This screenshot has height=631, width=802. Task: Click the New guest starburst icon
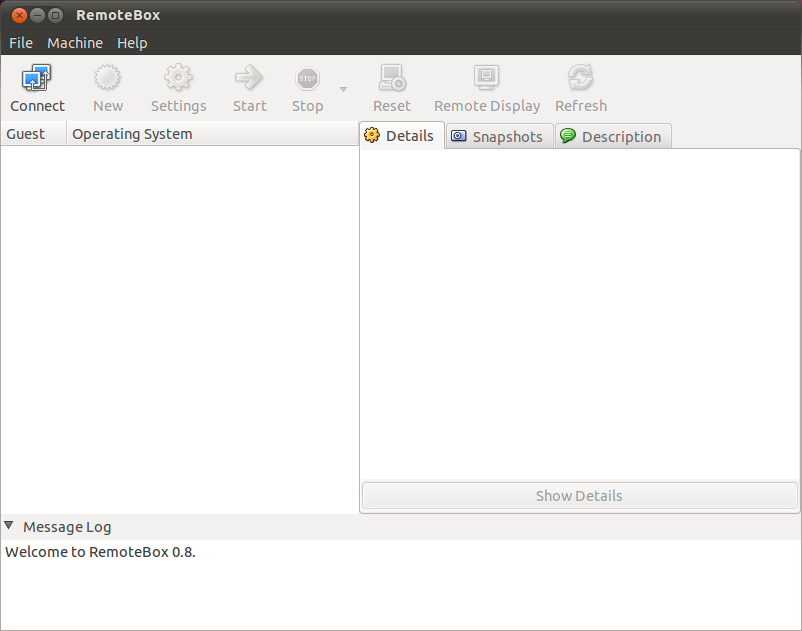(107, 78)
